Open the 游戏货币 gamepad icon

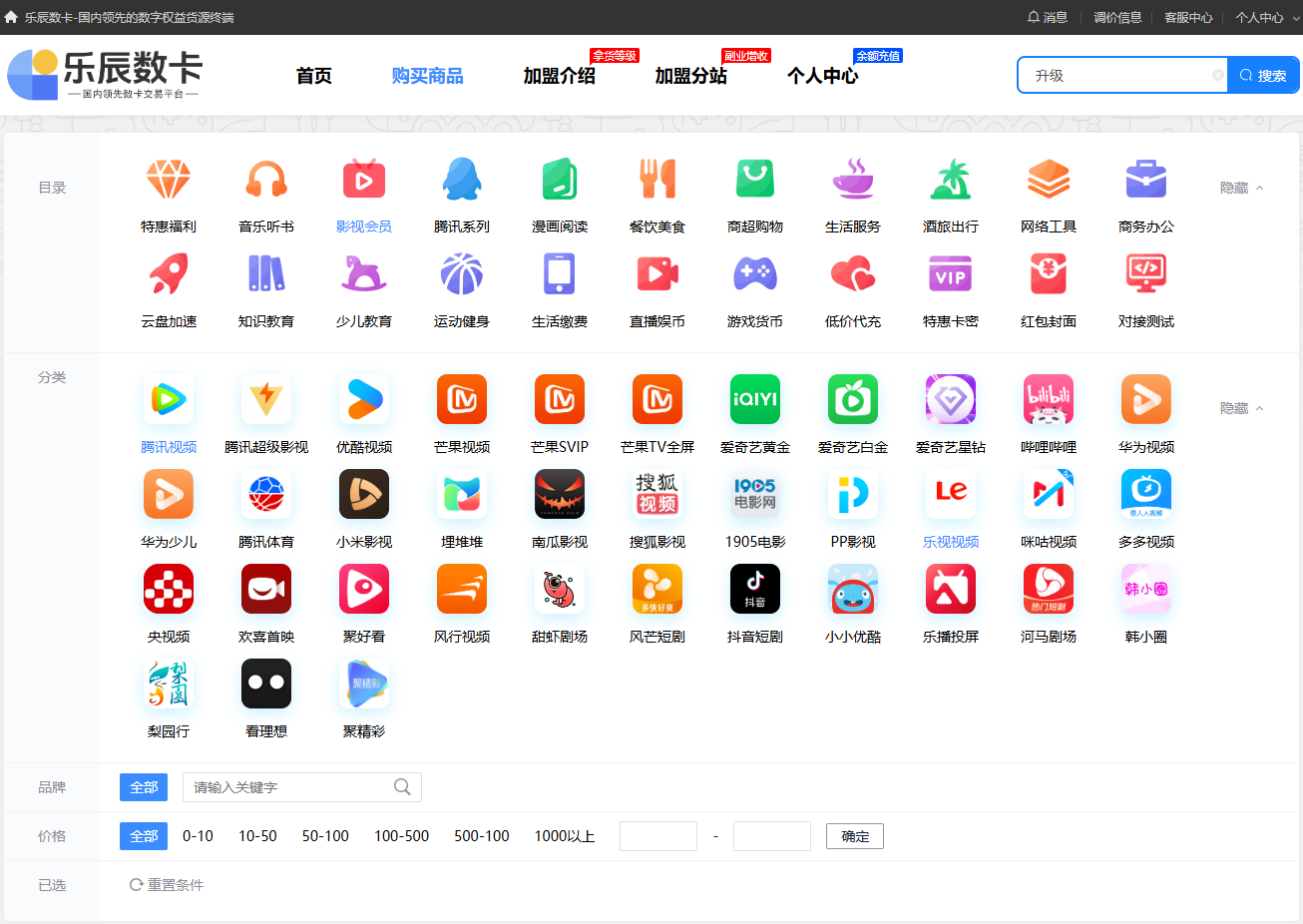[755, 273]
